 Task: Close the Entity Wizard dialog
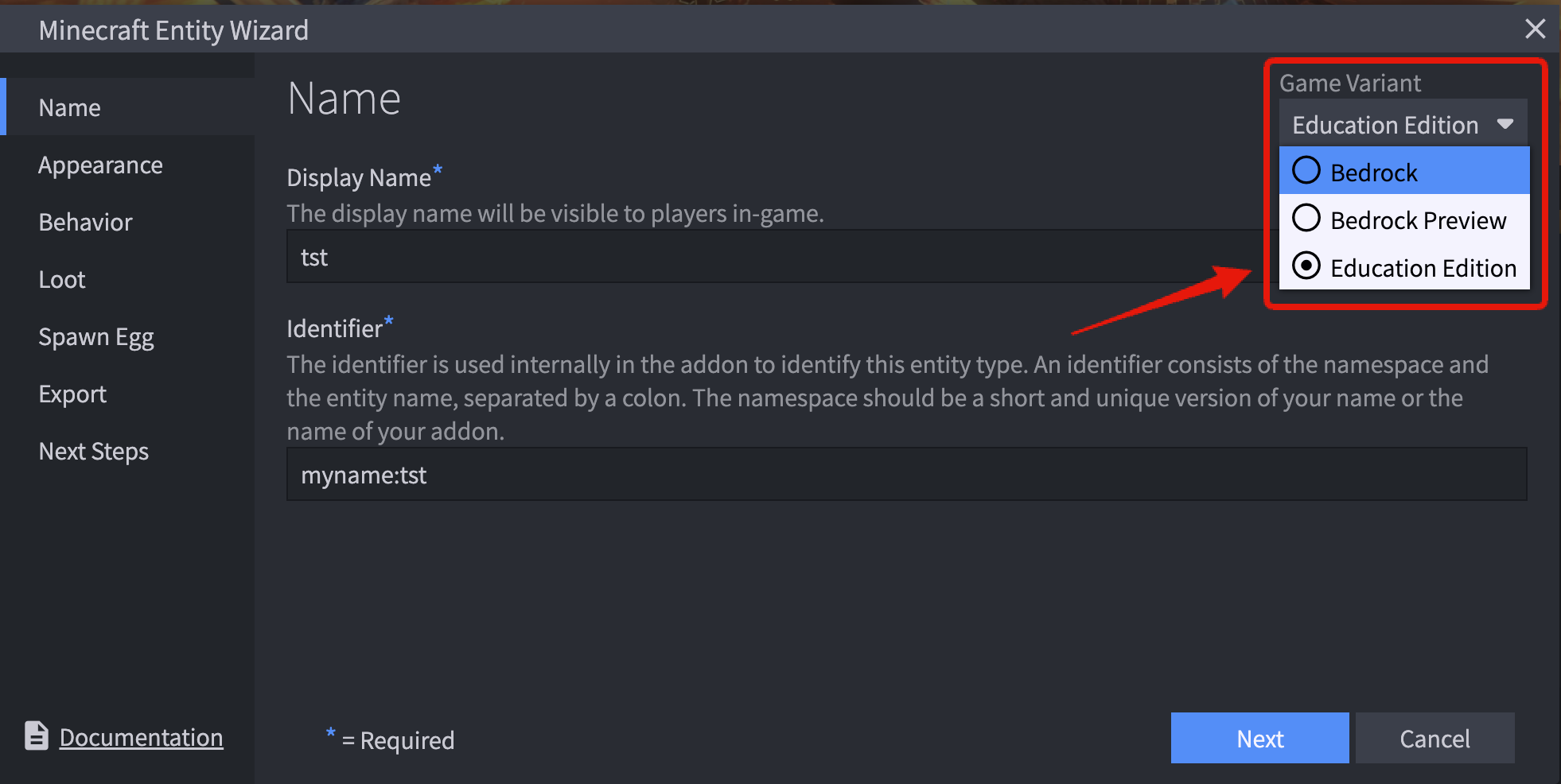point(1535,29)
